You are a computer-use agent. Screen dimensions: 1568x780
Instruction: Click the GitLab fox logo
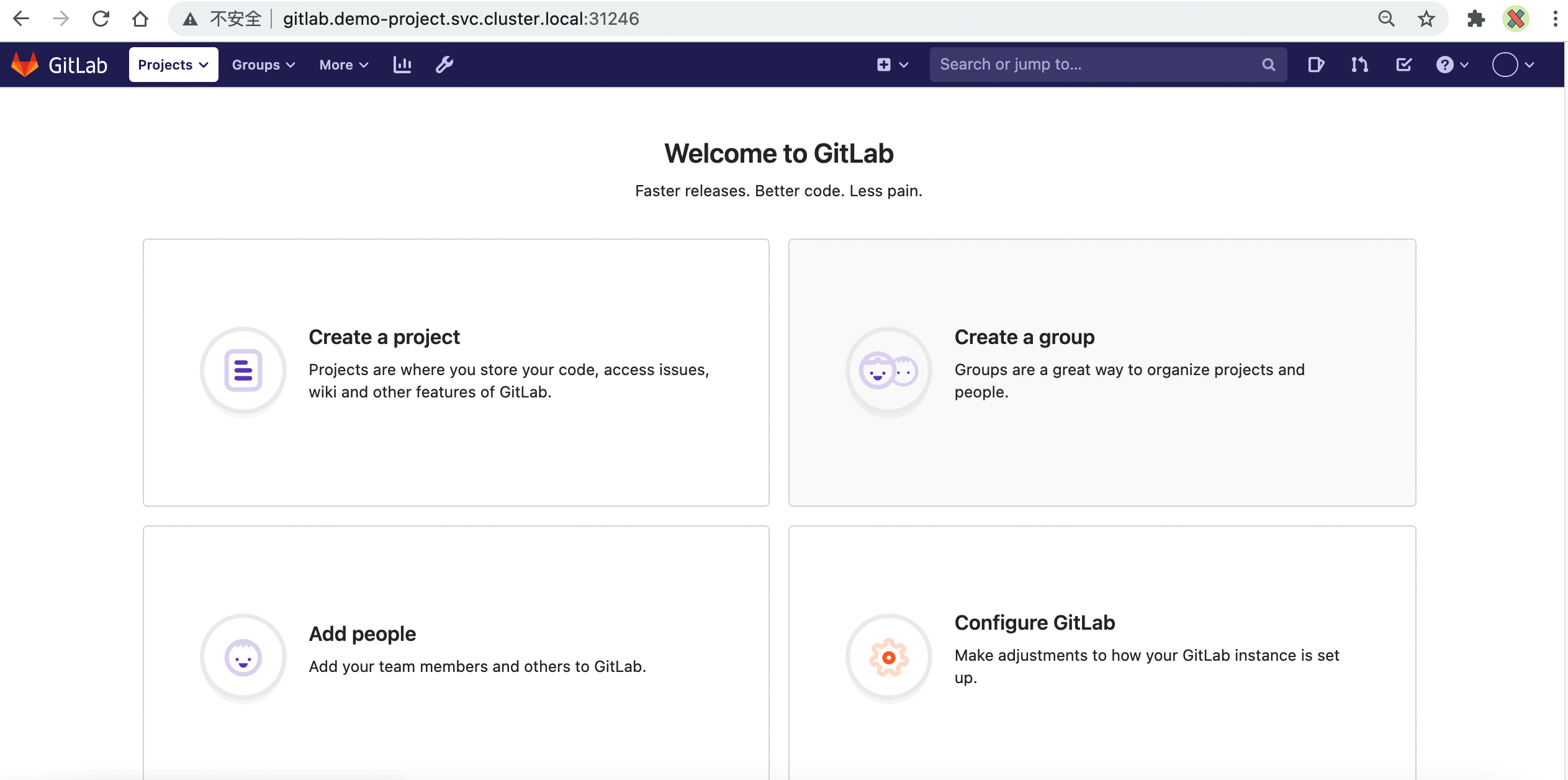[25, 64]
